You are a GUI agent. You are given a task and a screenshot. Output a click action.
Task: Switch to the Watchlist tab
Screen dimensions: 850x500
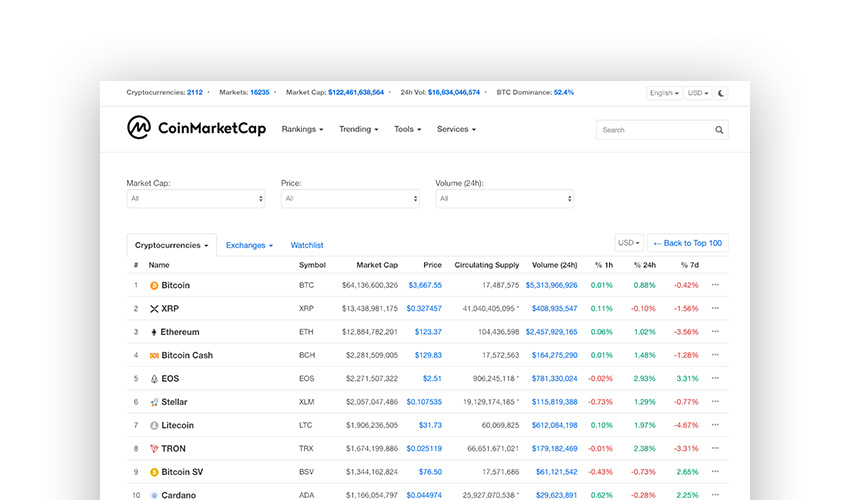[x=307, y=245]
